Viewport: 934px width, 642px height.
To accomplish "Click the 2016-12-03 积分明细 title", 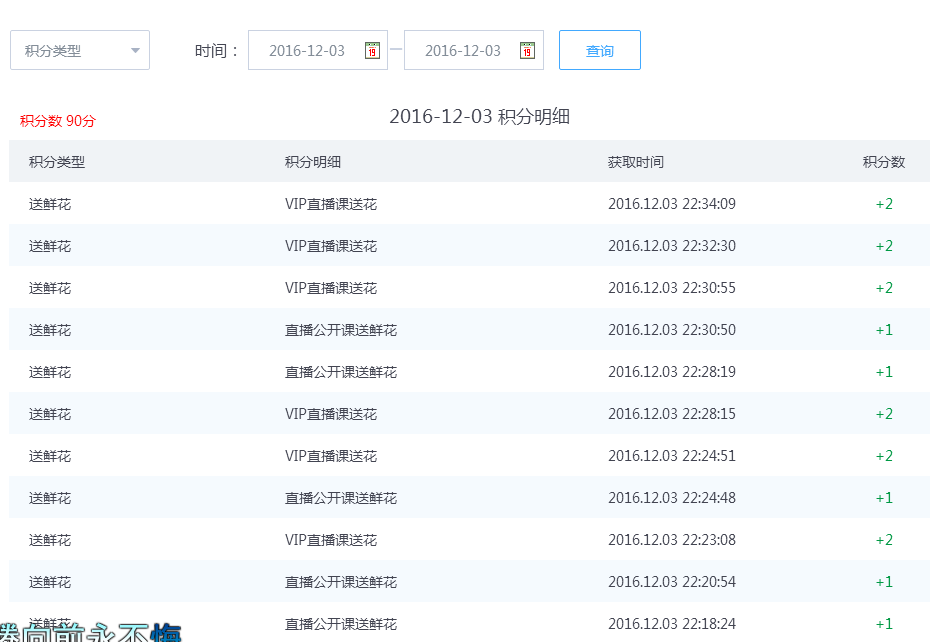I will click(x=479, y=116).
